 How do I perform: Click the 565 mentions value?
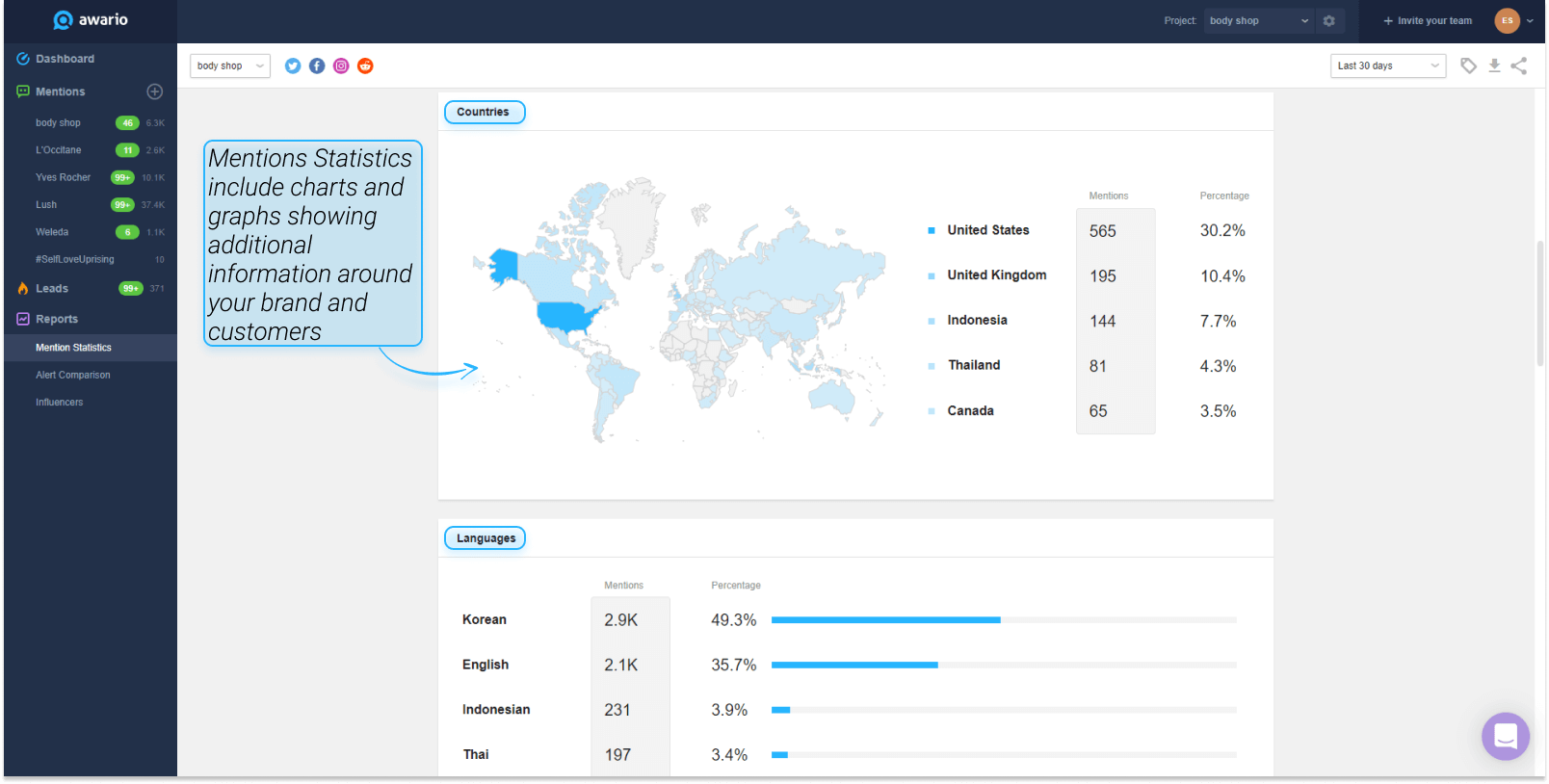pos(1103,231)
